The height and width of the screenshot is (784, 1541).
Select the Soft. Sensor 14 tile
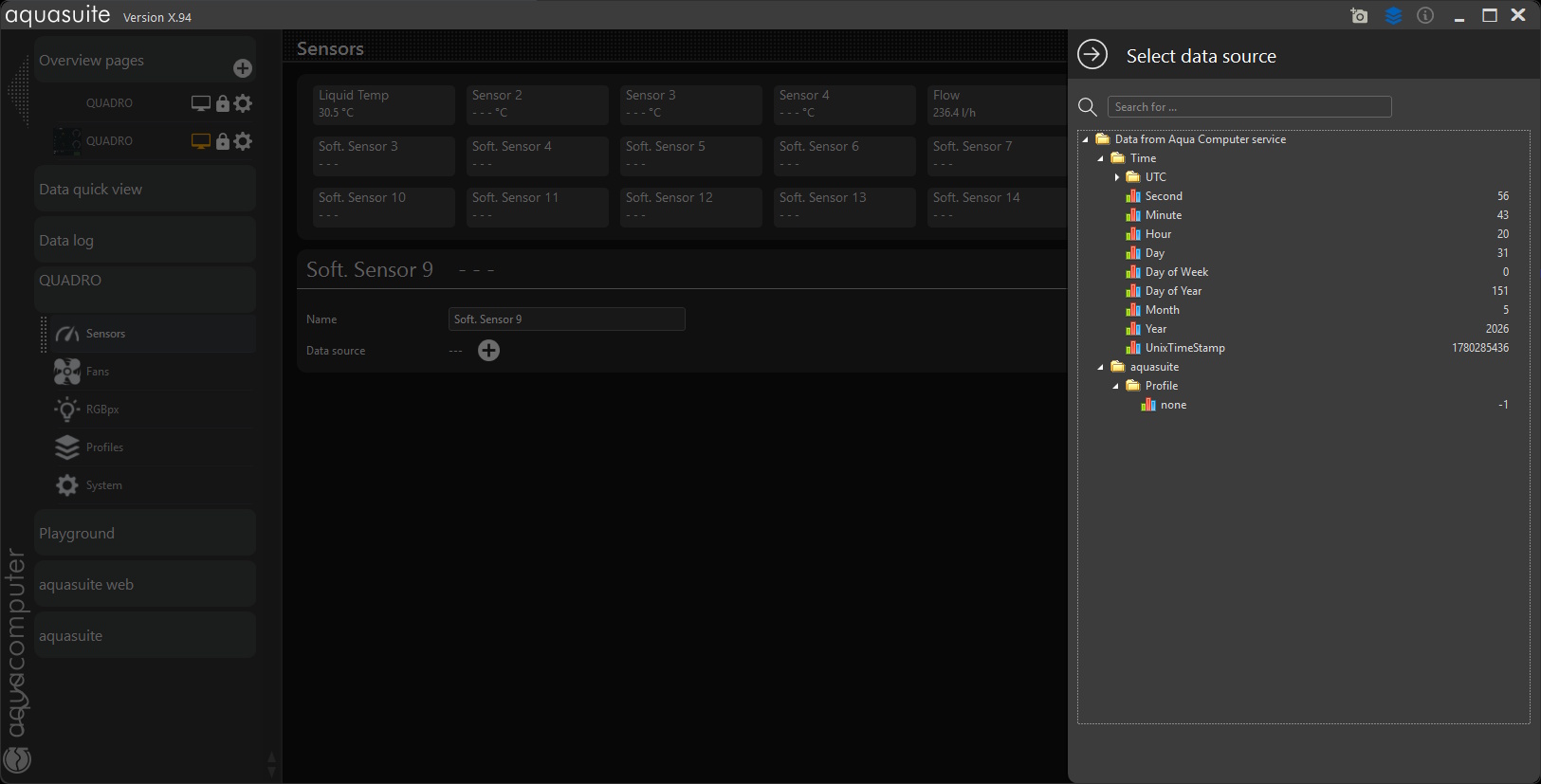[x=998, y=207]
